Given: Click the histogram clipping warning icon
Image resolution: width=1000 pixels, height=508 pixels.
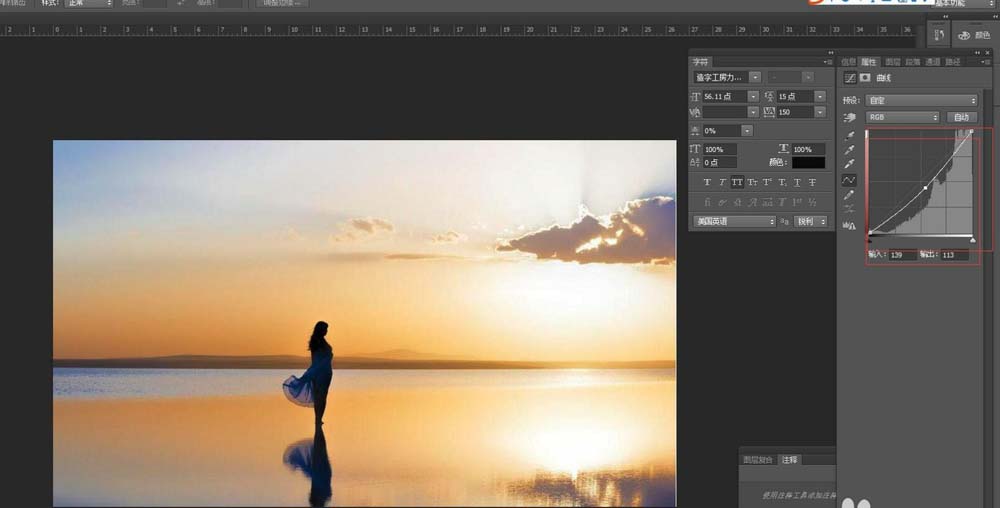Looking at the screenshot, I should (x=849, y=225).
